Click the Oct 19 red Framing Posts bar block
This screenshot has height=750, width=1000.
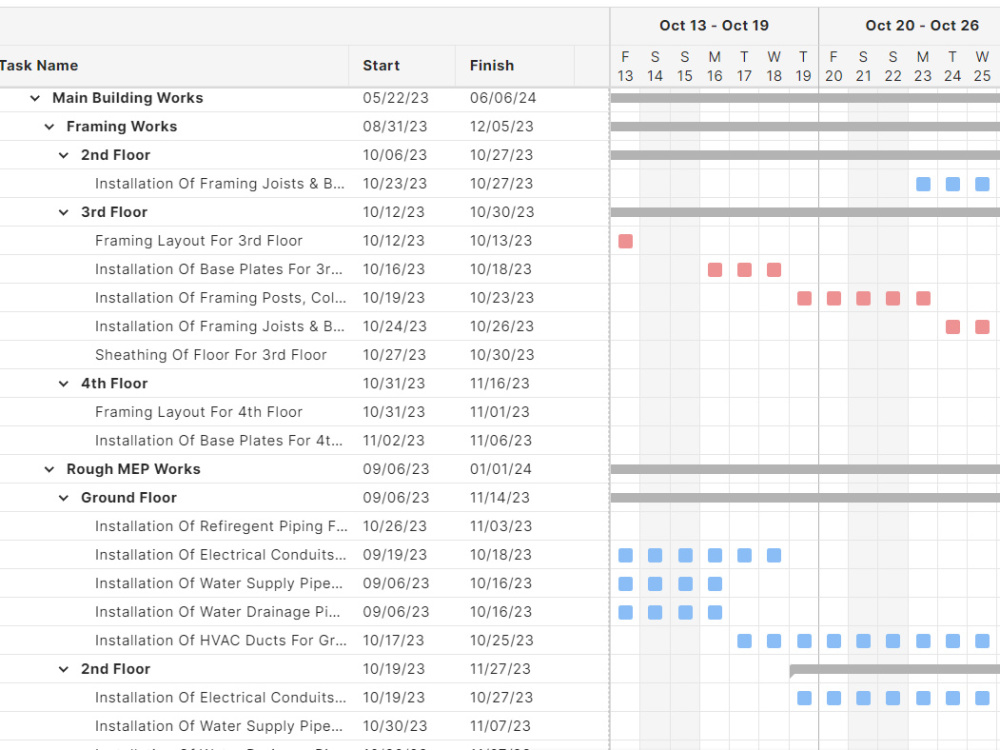tap(804, 298)
